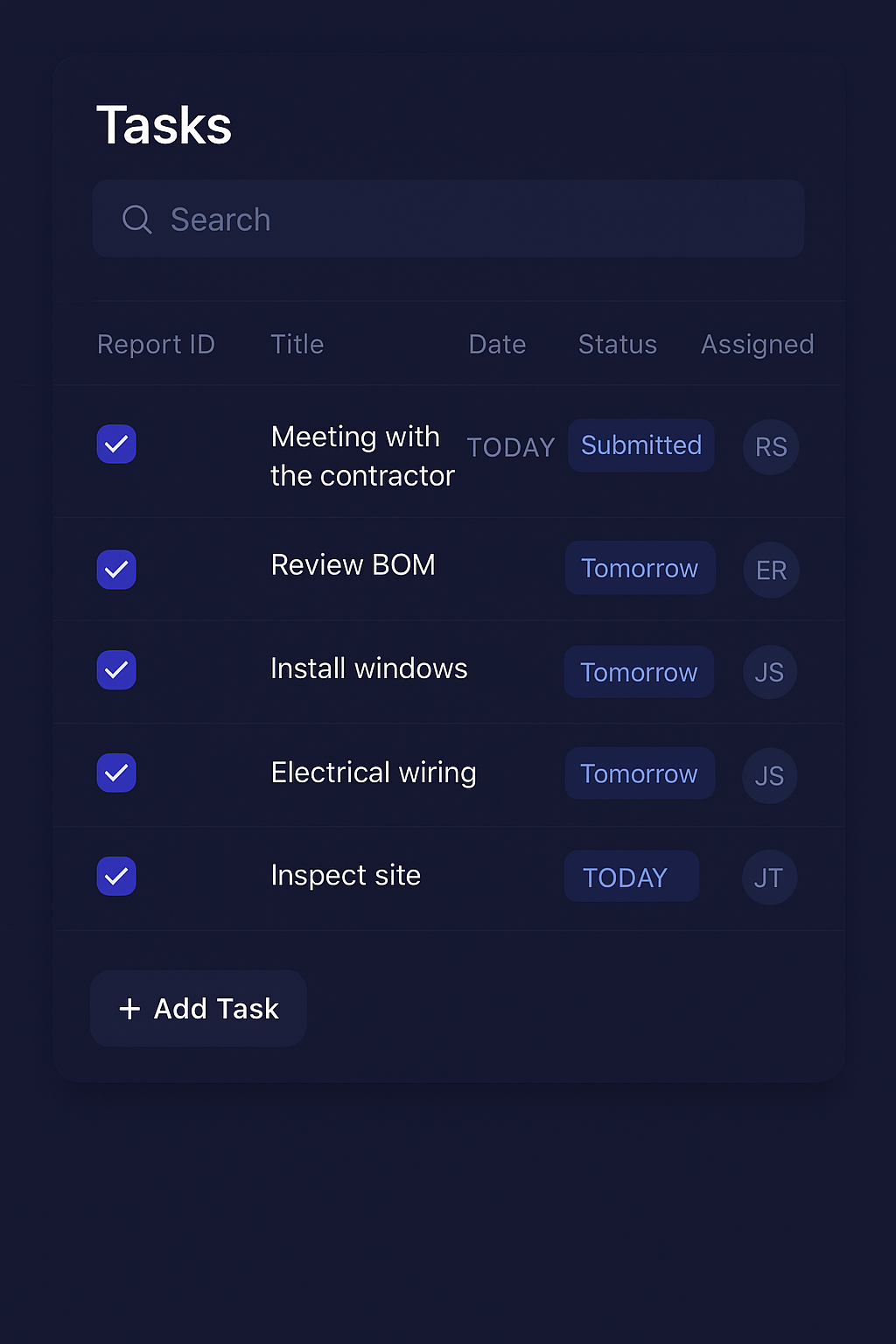Click the JS avatar for Electrical wiring
Viewport: 896px width, 1344px height.
tap(769, 775)
